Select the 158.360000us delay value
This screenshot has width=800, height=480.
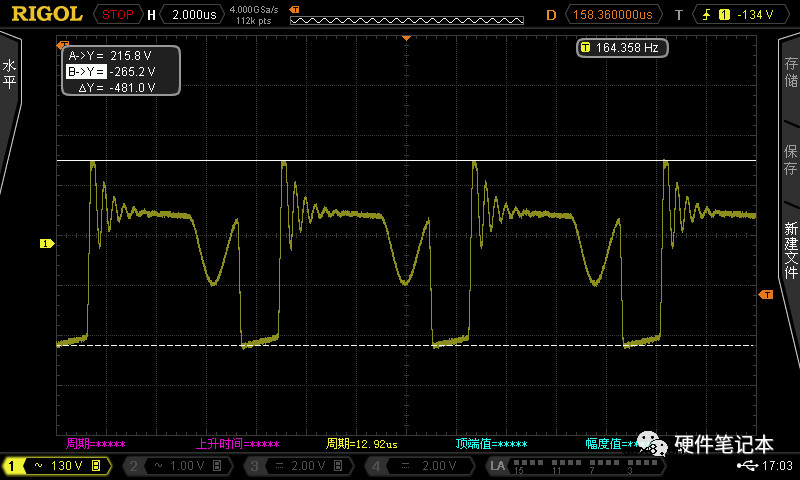(614, 15)
